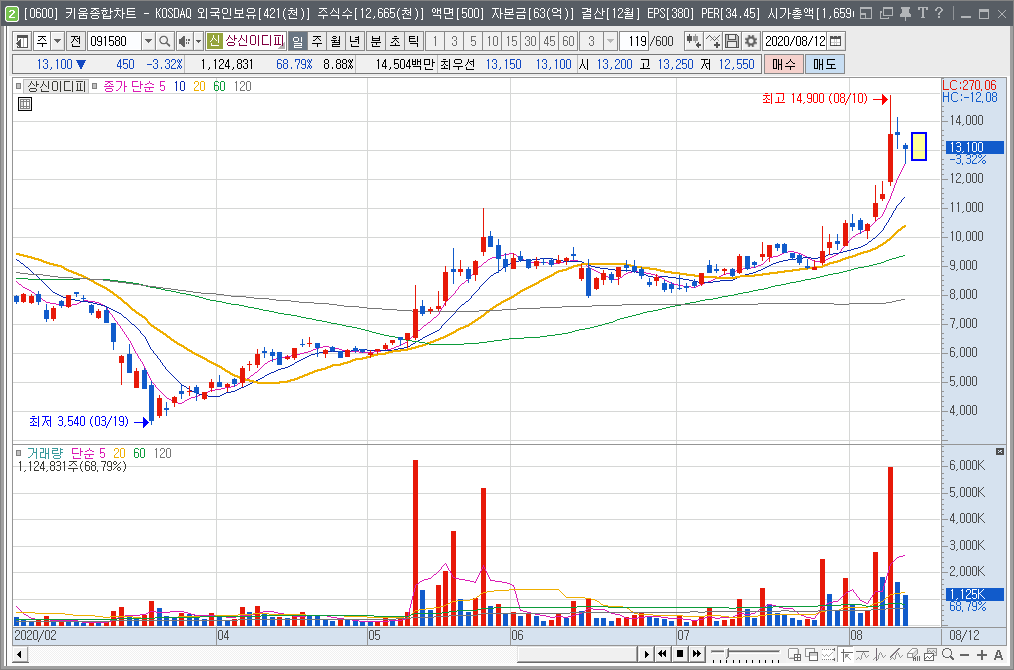This screenshot has height=670, width=1014.
Task: Set interval to 5
Action: (473, 41)
